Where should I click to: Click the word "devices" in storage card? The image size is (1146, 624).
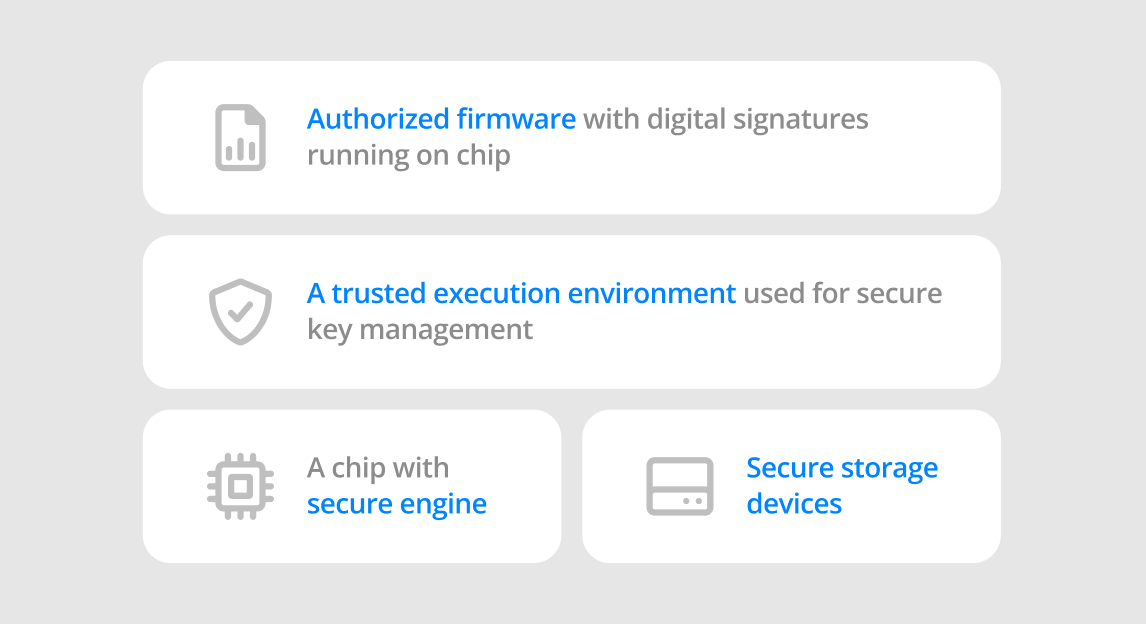click(794, 504)
